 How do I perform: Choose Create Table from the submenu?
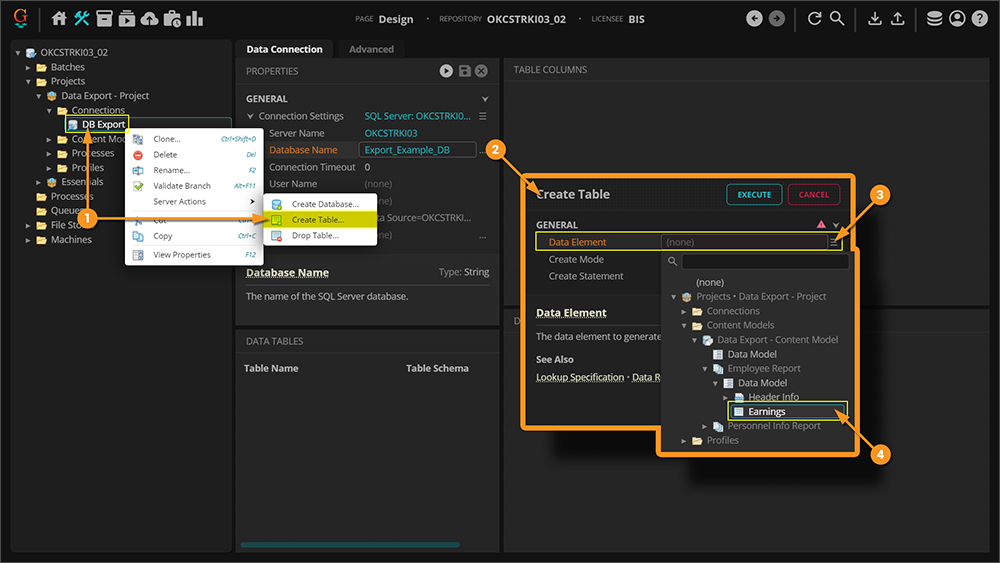click(x=317, y=219)
